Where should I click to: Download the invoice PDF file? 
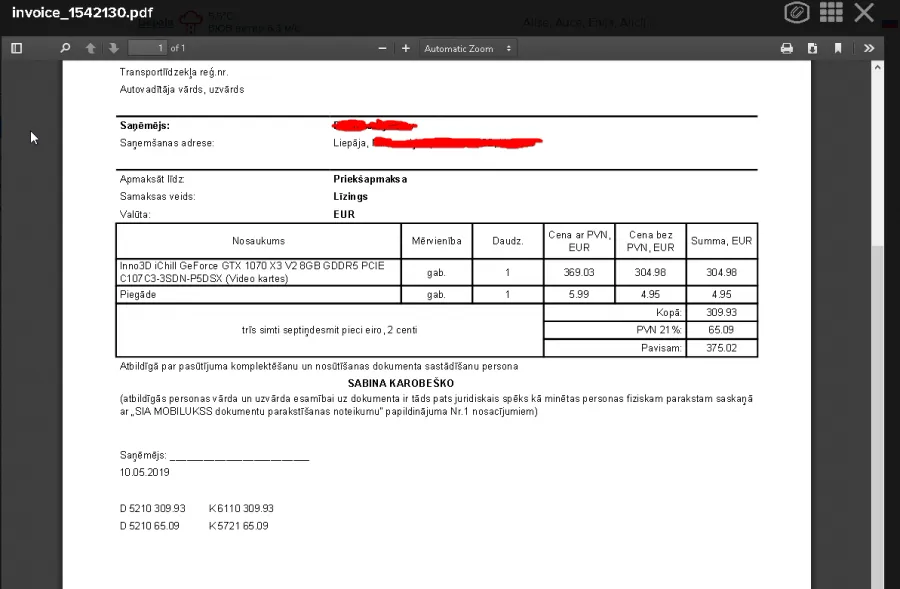tap(812, 48)
